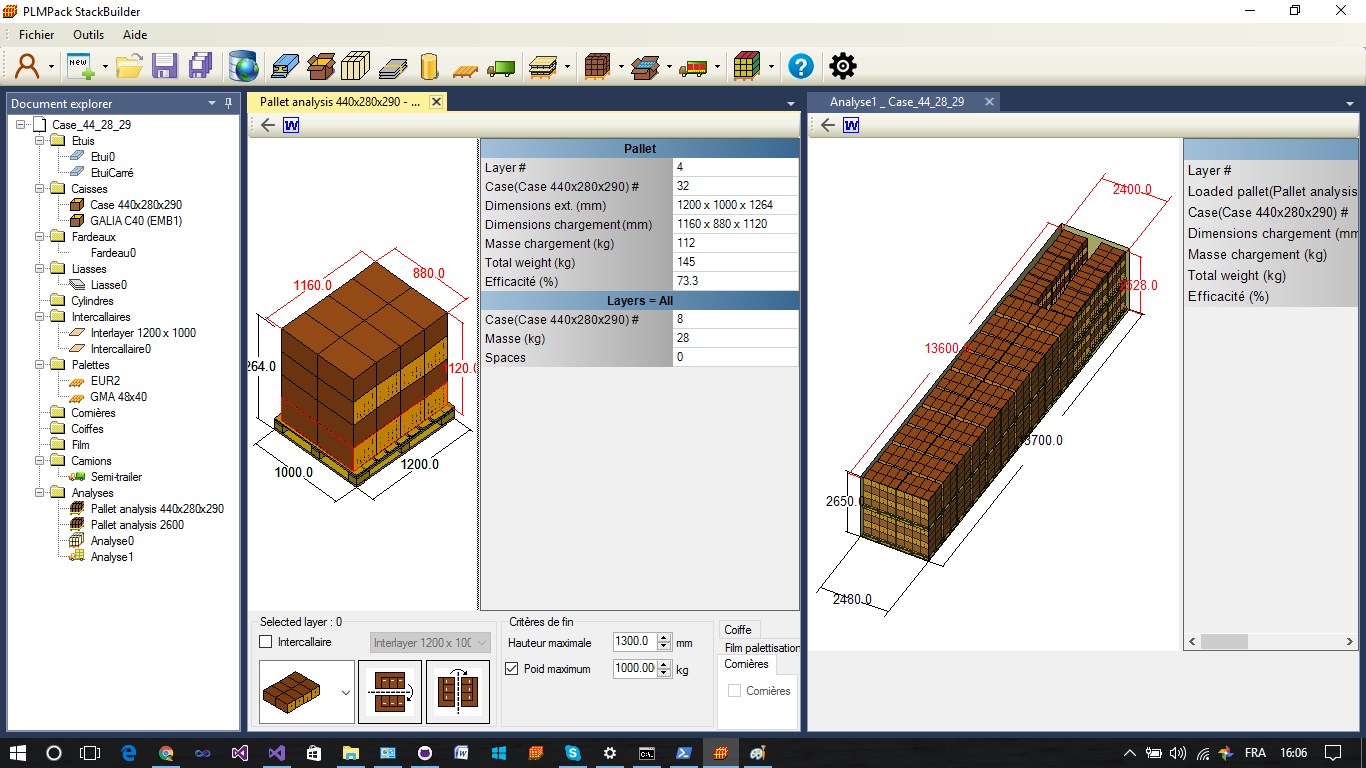
Task: Decrease the Poid maximum stepper value
Action: (662, 674)
